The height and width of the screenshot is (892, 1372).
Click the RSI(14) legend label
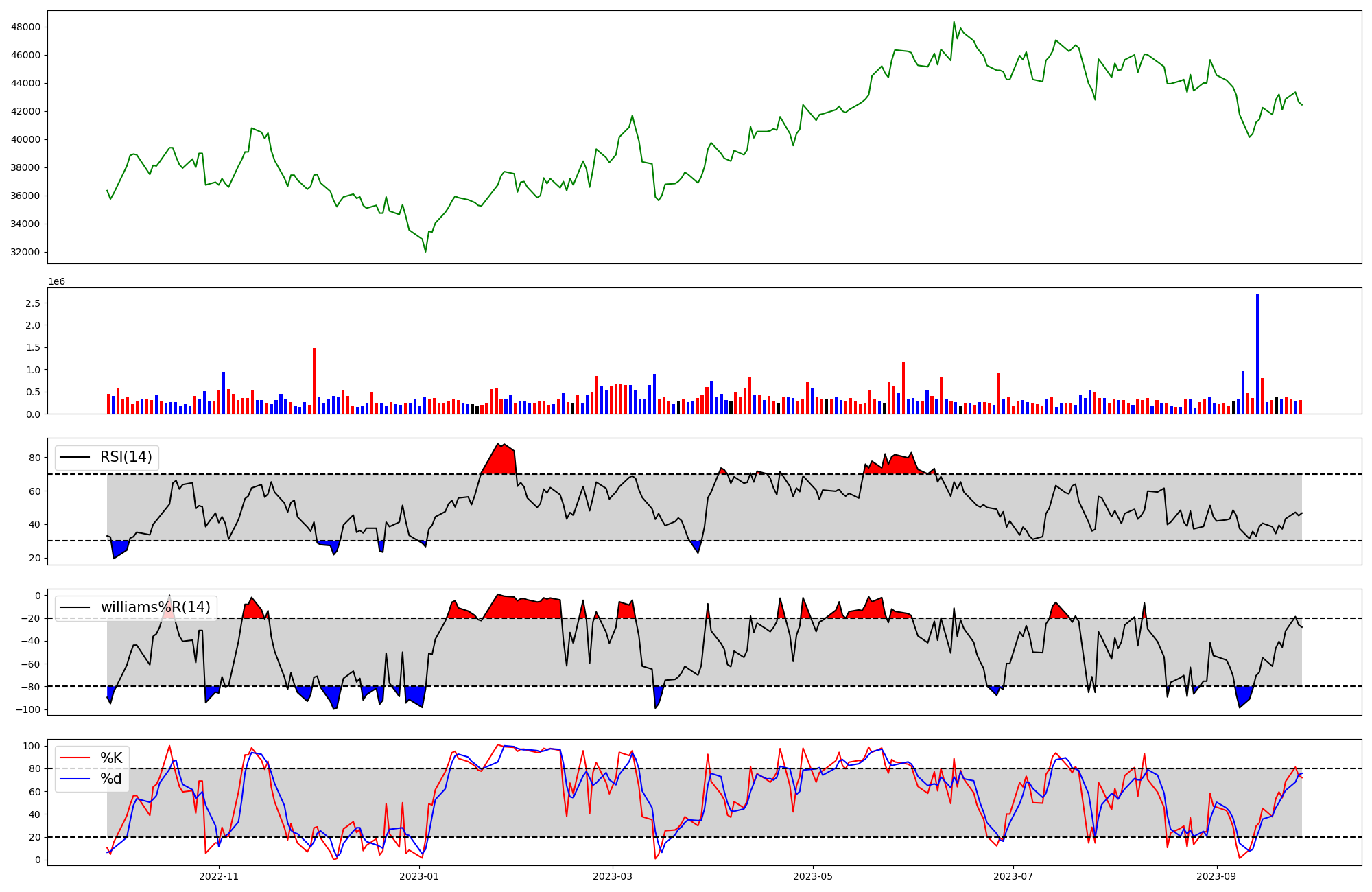[126, 457]
